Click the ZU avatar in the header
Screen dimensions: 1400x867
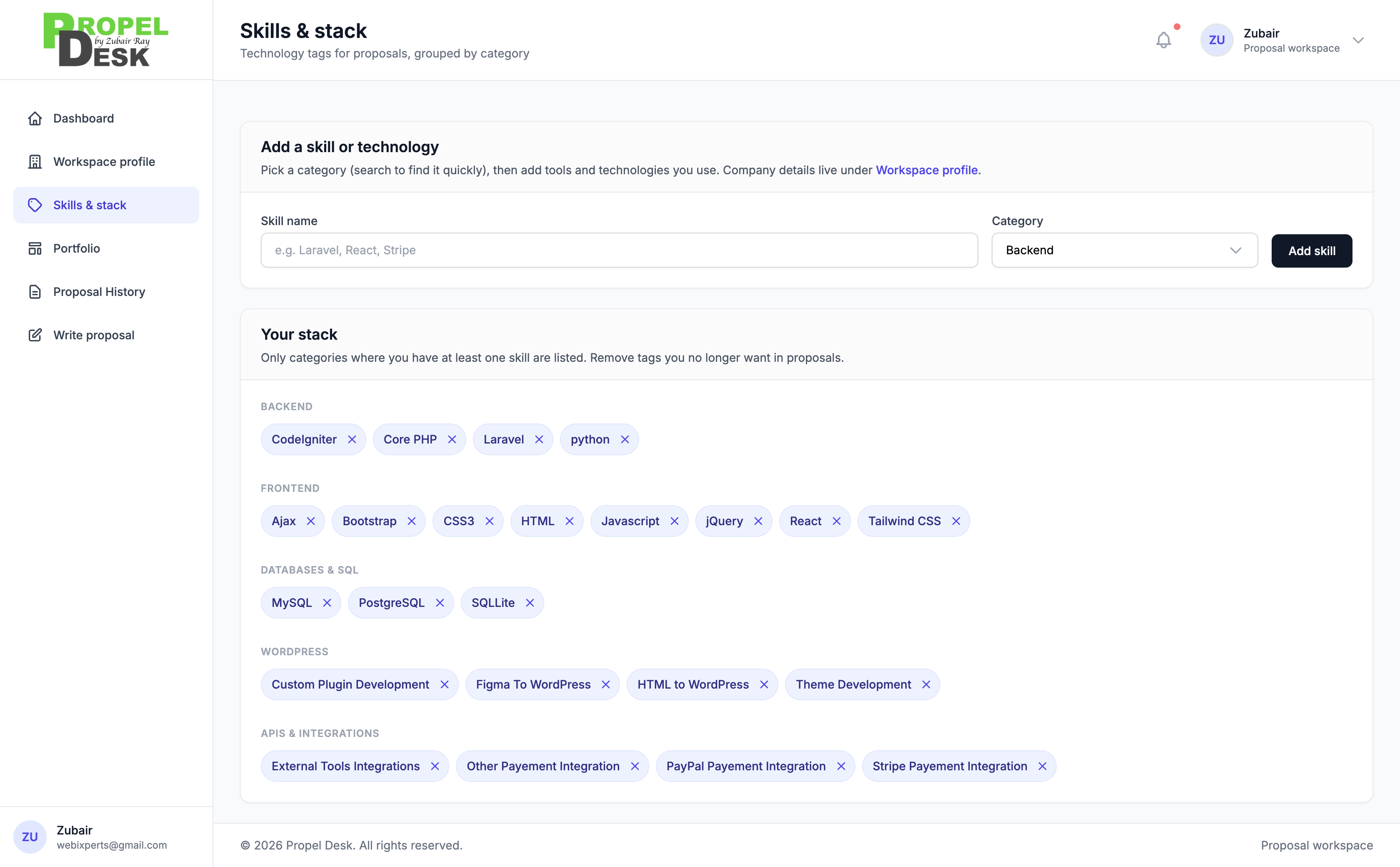(1217, 40)
